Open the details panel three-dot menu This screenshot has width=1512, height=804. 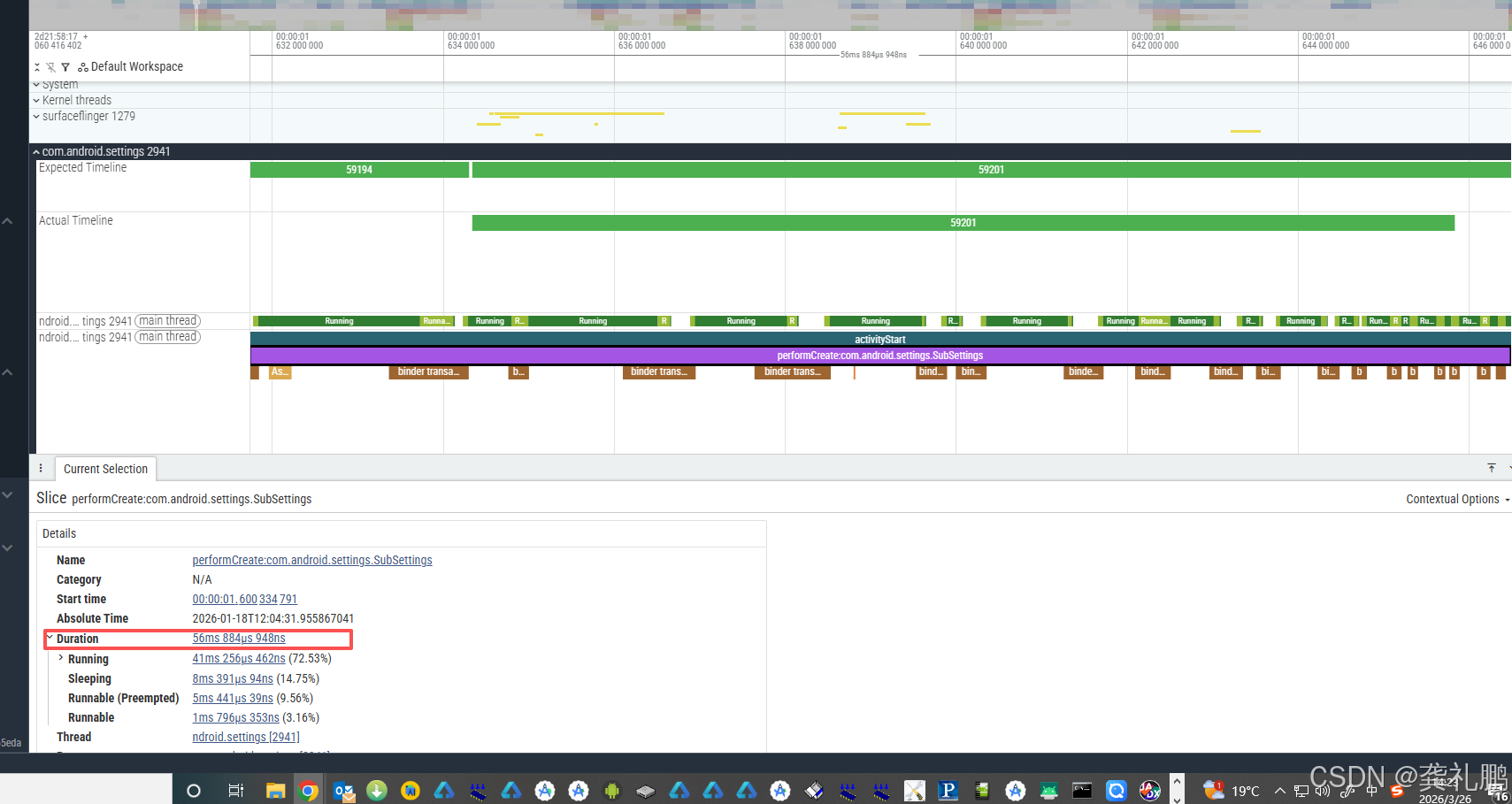(41, 469)
